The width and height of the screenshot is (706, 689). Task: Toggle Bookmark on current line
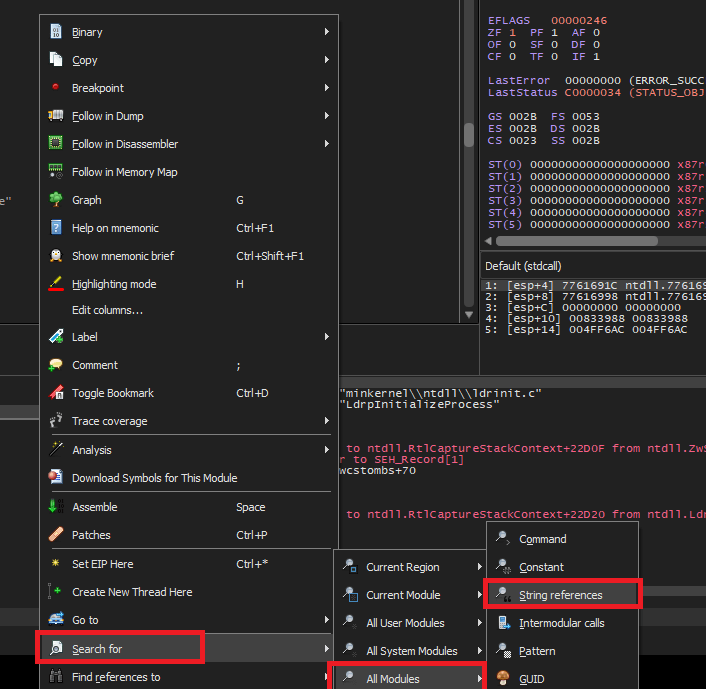112,393
